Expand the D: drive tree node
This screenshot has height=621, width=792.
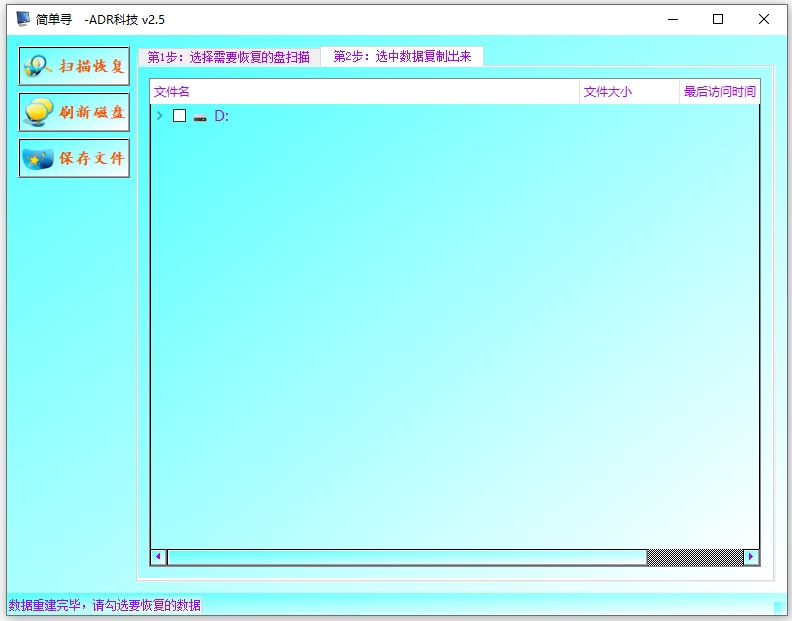click(160, 116)
